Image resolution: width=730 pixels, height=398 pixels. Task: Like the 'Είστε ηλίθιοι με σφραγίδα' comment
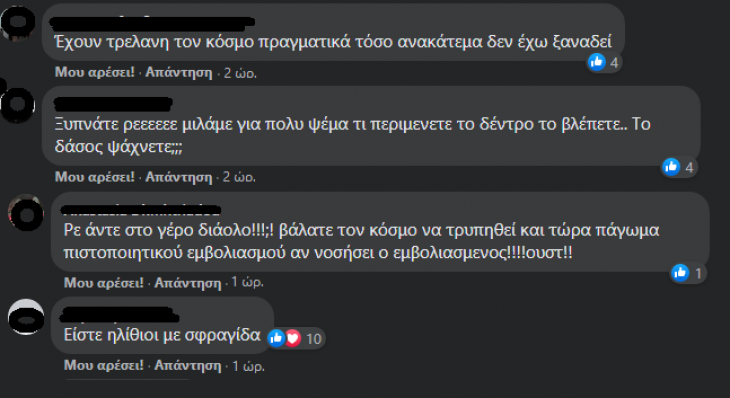click(104, 365)
